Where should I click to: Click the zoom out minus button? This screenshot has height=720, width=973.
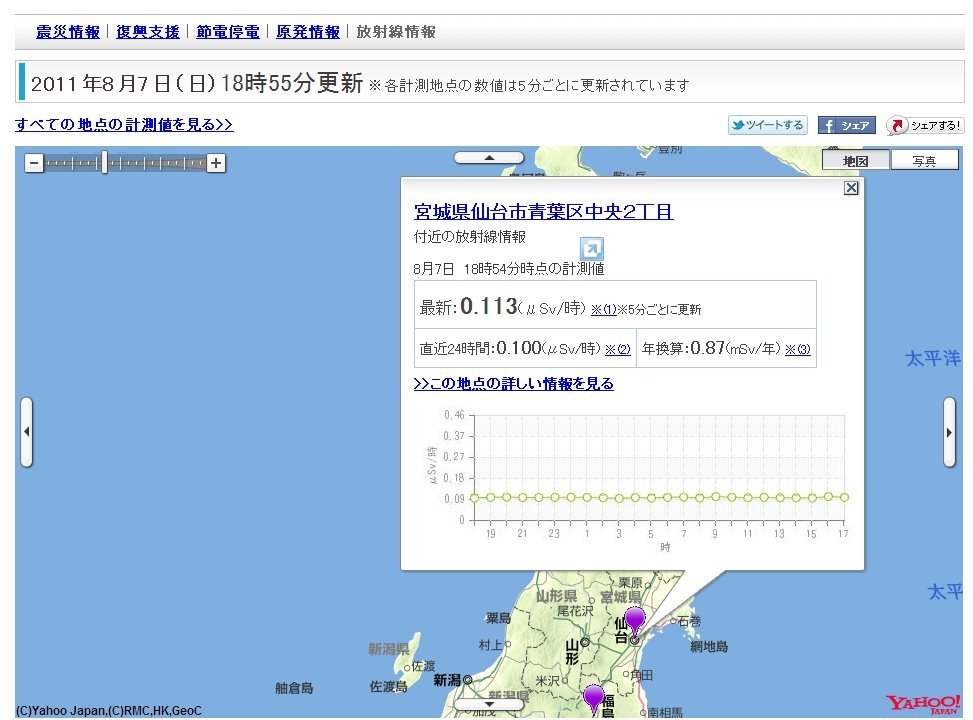[34, 163]
